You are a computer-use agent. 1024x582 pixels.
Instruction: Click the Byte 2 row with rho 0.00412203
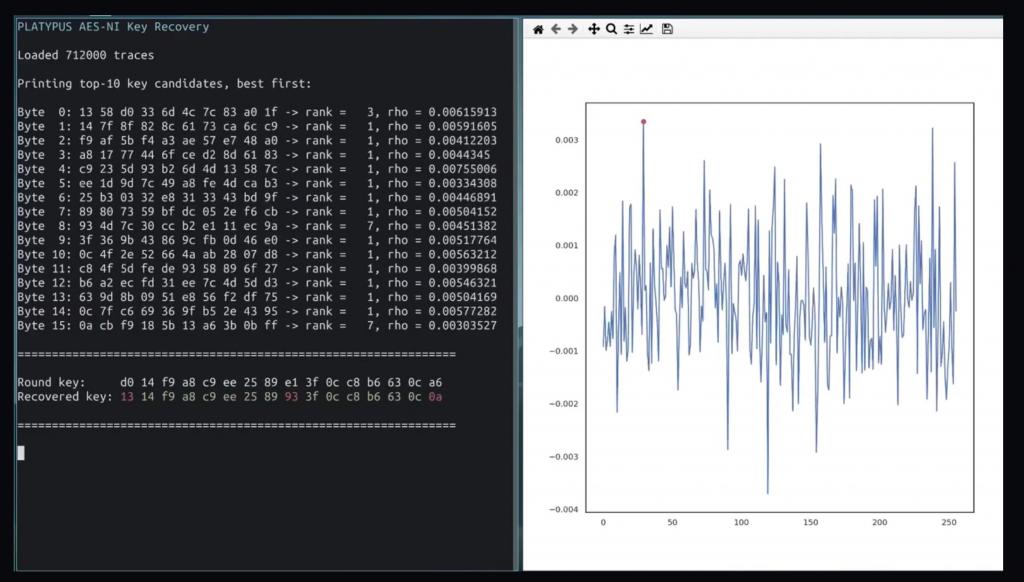pos(257,141)
